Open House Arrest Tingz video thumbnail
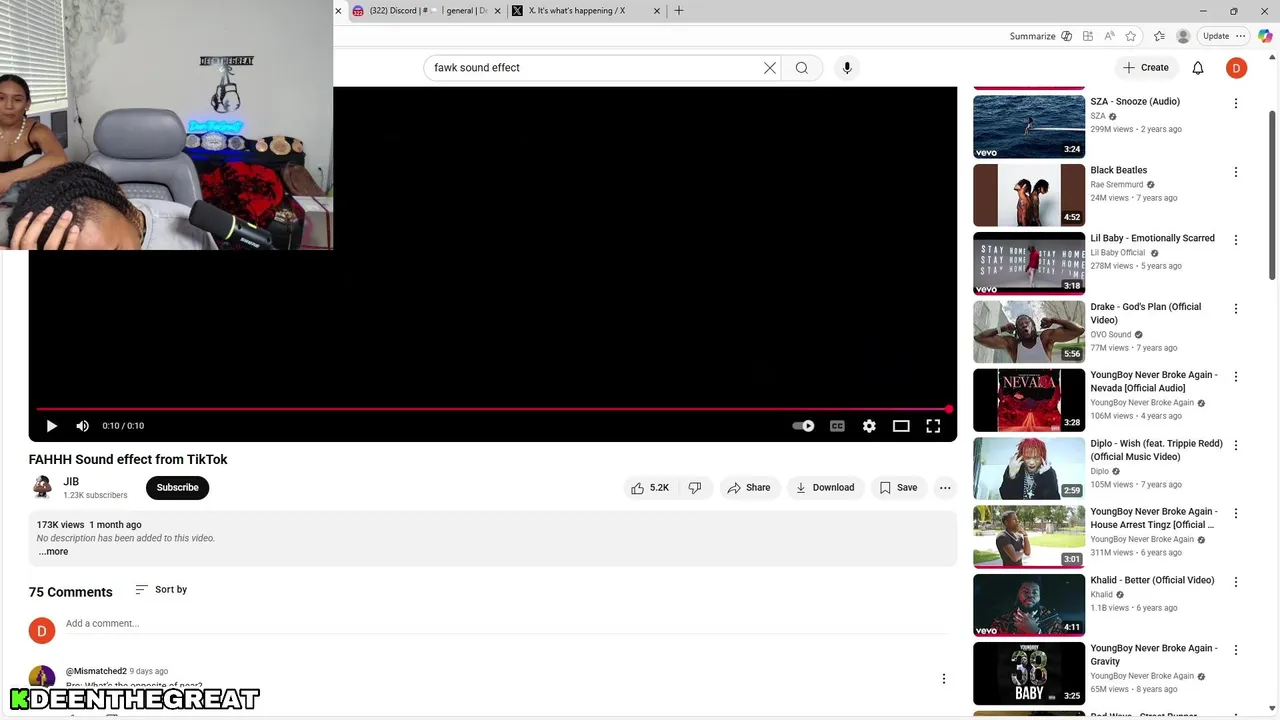This screenshot has width=1280, height=720. pyautogui.click(x=1029, y=537)
